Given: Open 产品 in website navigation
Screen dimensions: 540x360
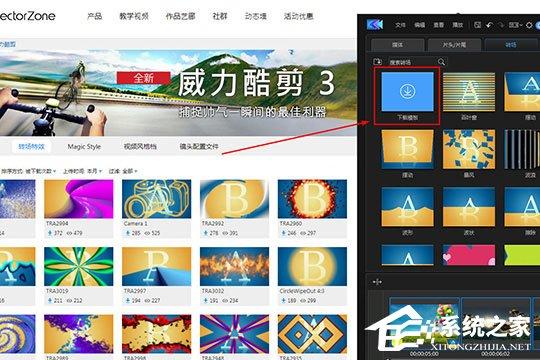Looking at the screenshot, I should tap(95, 16).
